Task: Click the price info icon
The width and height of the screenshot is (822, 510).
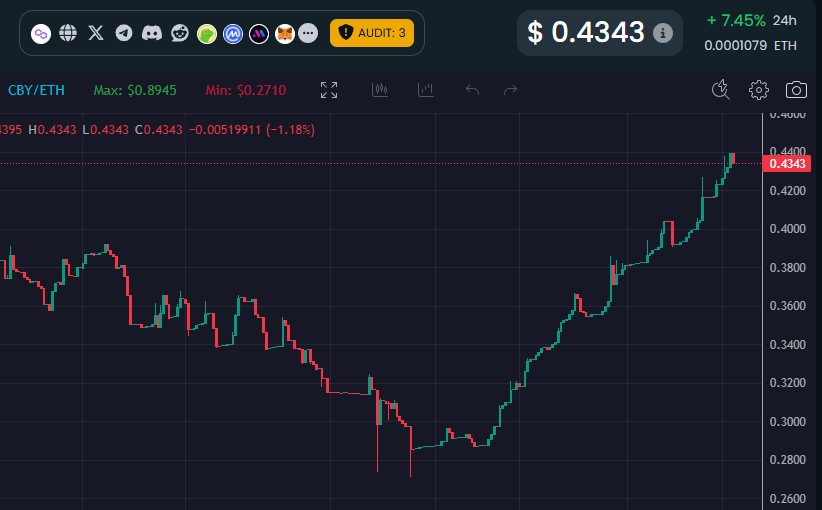Action: 663,33
